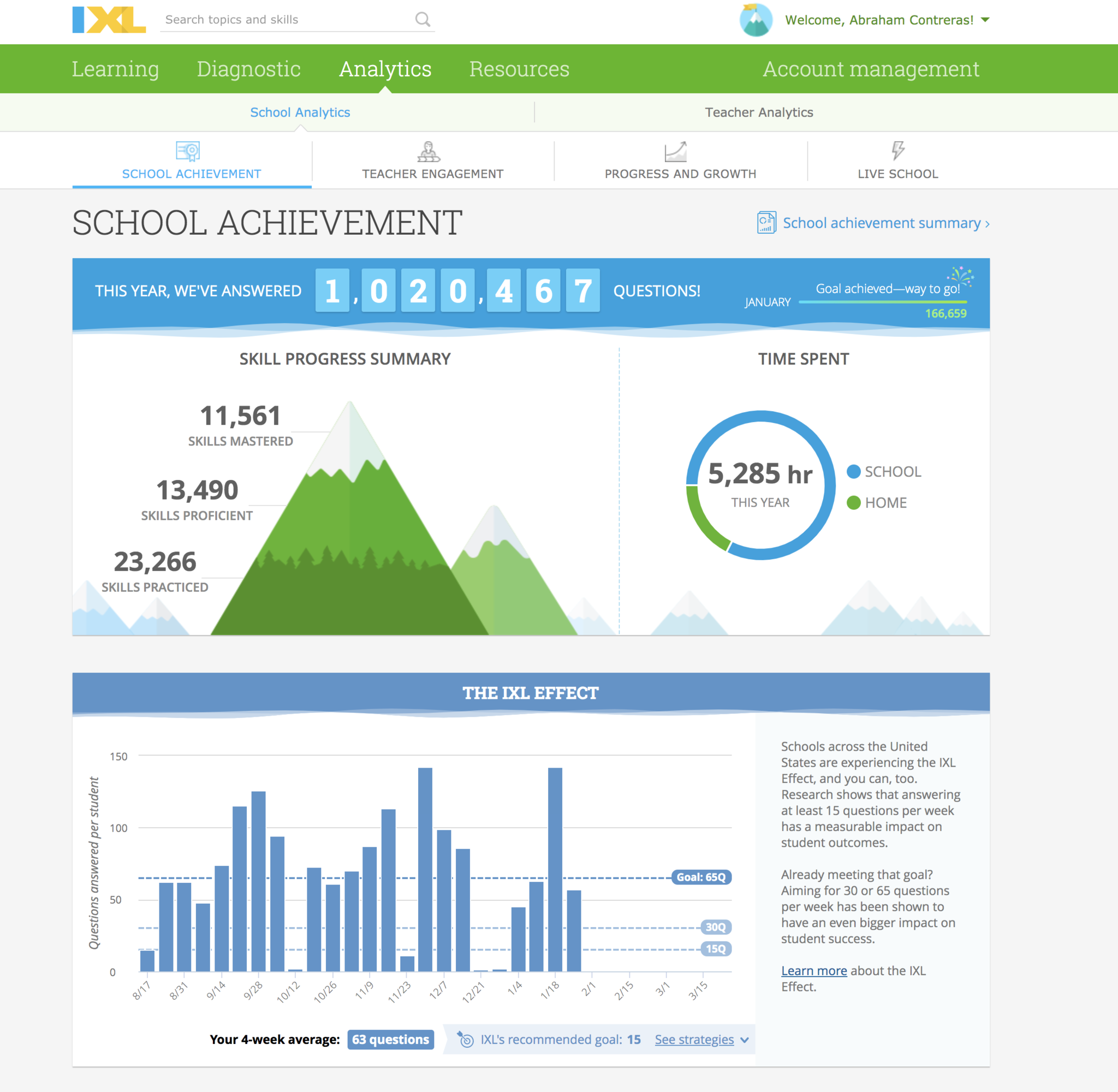This screenshot has height=1092, width=1118.
Task: Follow the Learn more link
Action: pyautogui.click(x=813, y=970)
